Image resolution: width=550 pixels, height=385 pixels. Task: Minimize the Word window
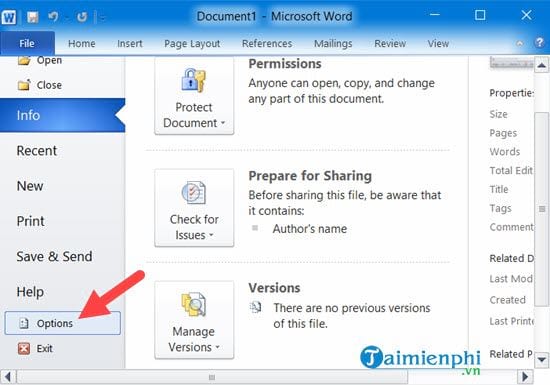[435, 15]
